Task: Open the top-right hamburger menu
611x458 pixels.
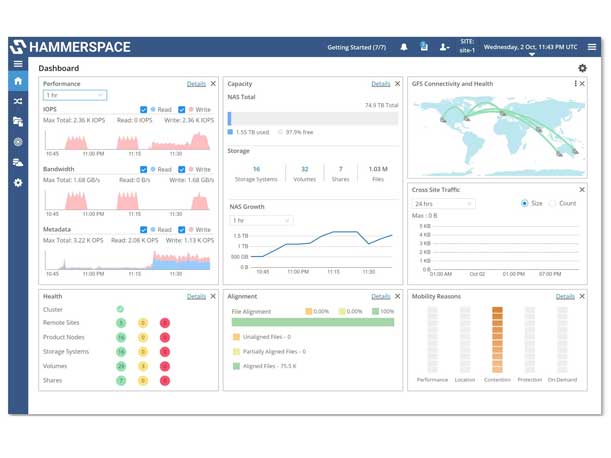Action: pyautogui.click(x=592, y=47)
